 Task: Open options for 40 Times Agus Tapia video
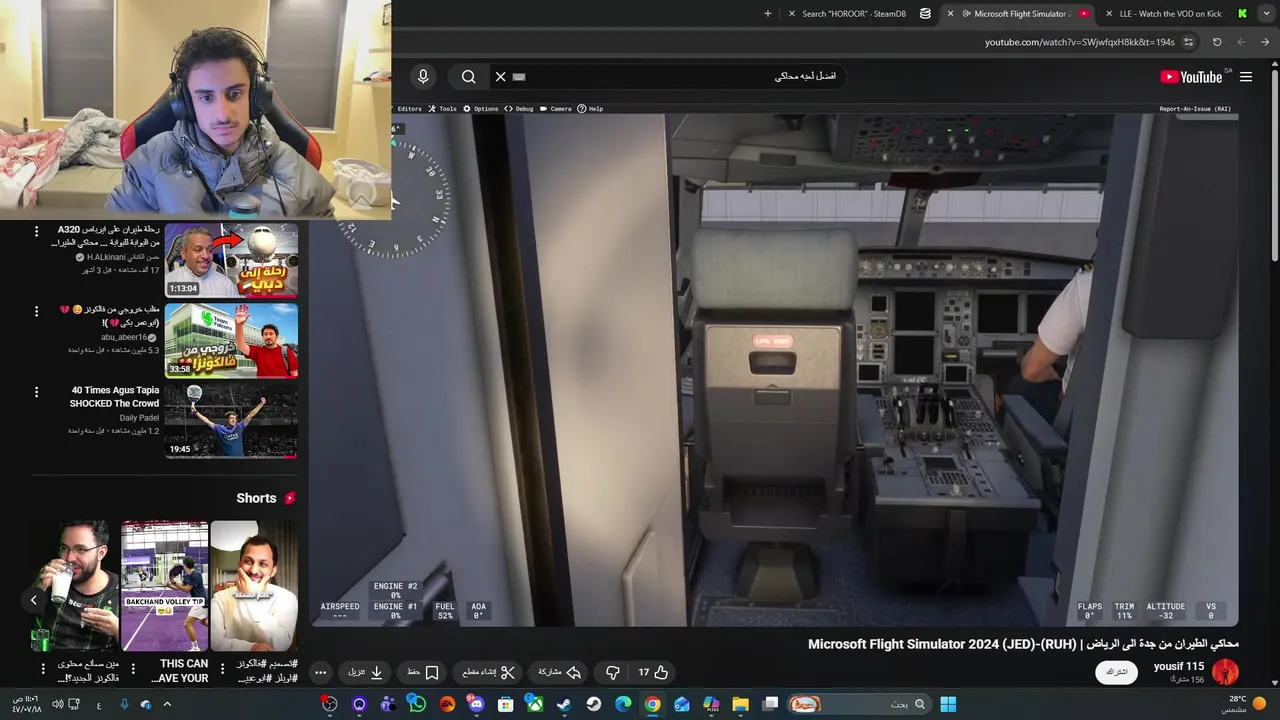click(x=36, y=392)
